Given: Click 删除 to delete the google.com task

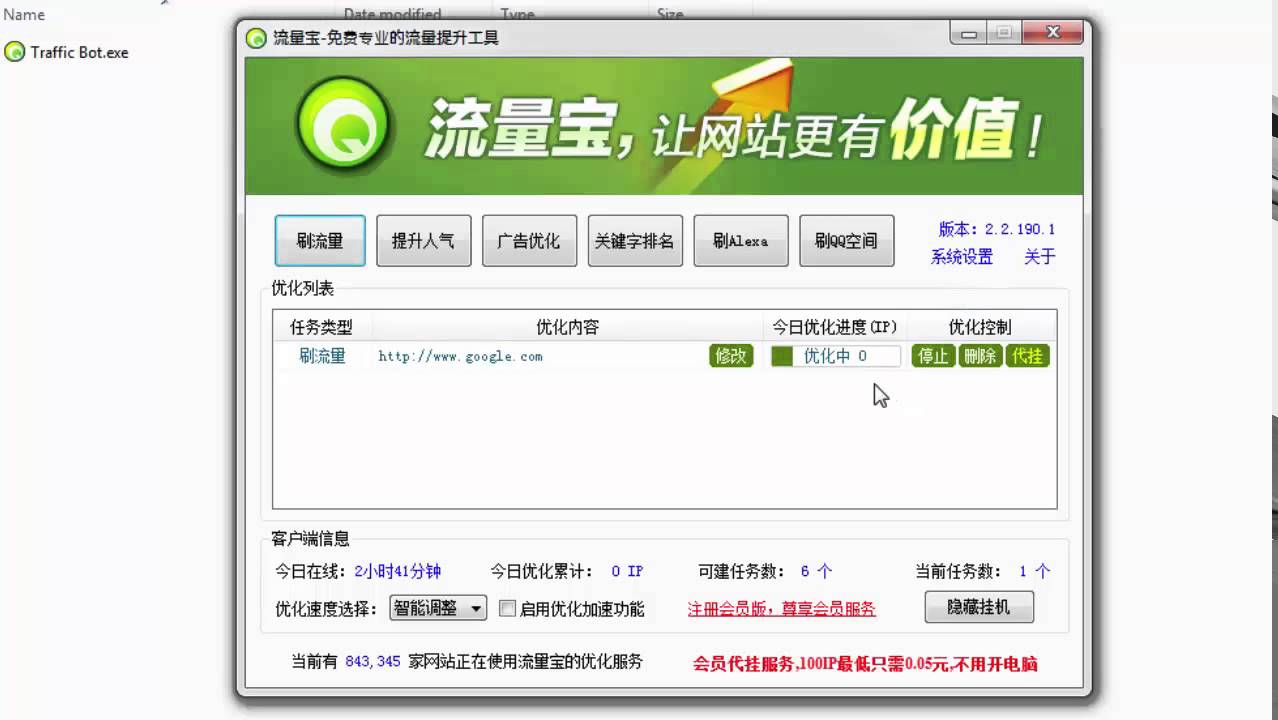Looking at the screenshot, I should click(979, 356).
